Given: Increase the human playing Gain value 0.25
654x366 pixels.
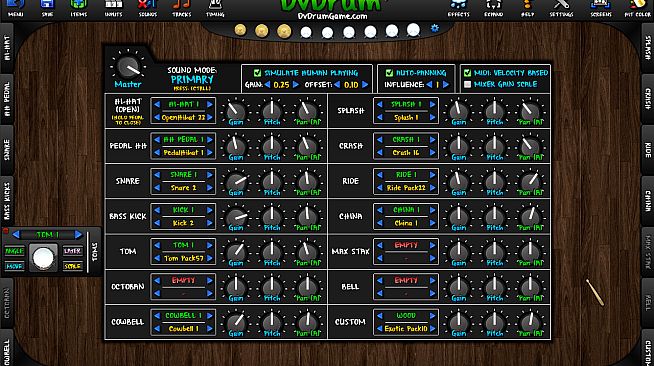Looking at the screenshot, I should point(296,85).
